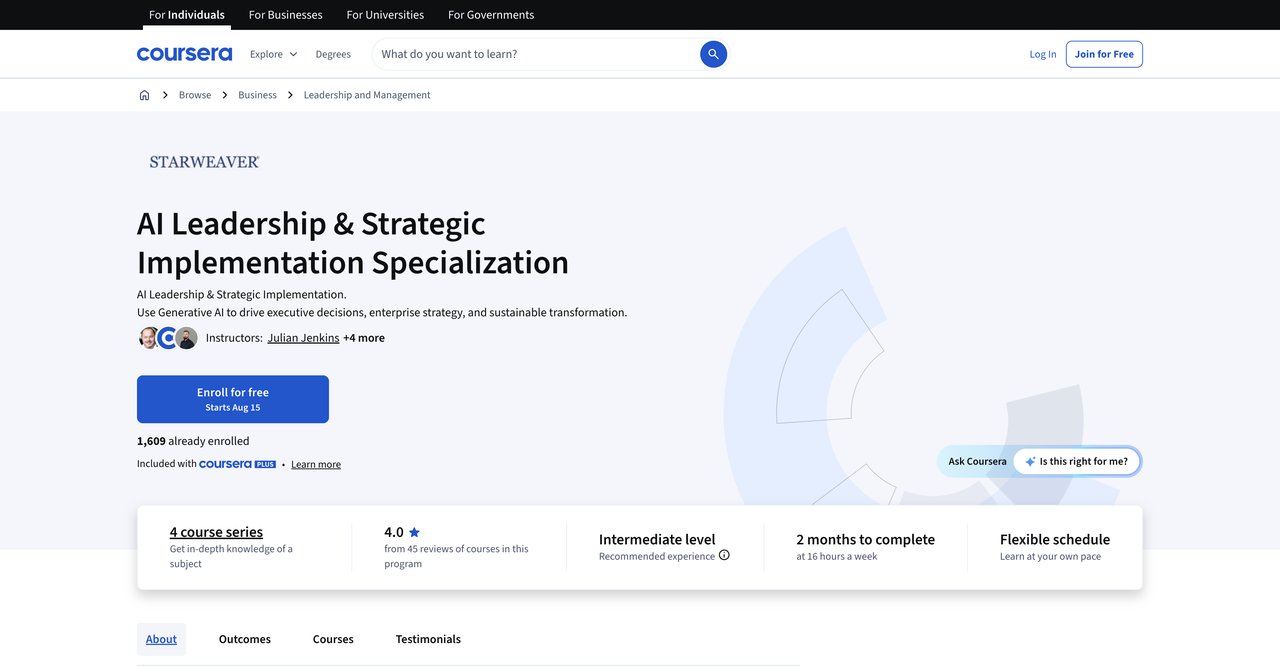
Task: Click Learn more about Coursera Plus
Action: (316, 464)
